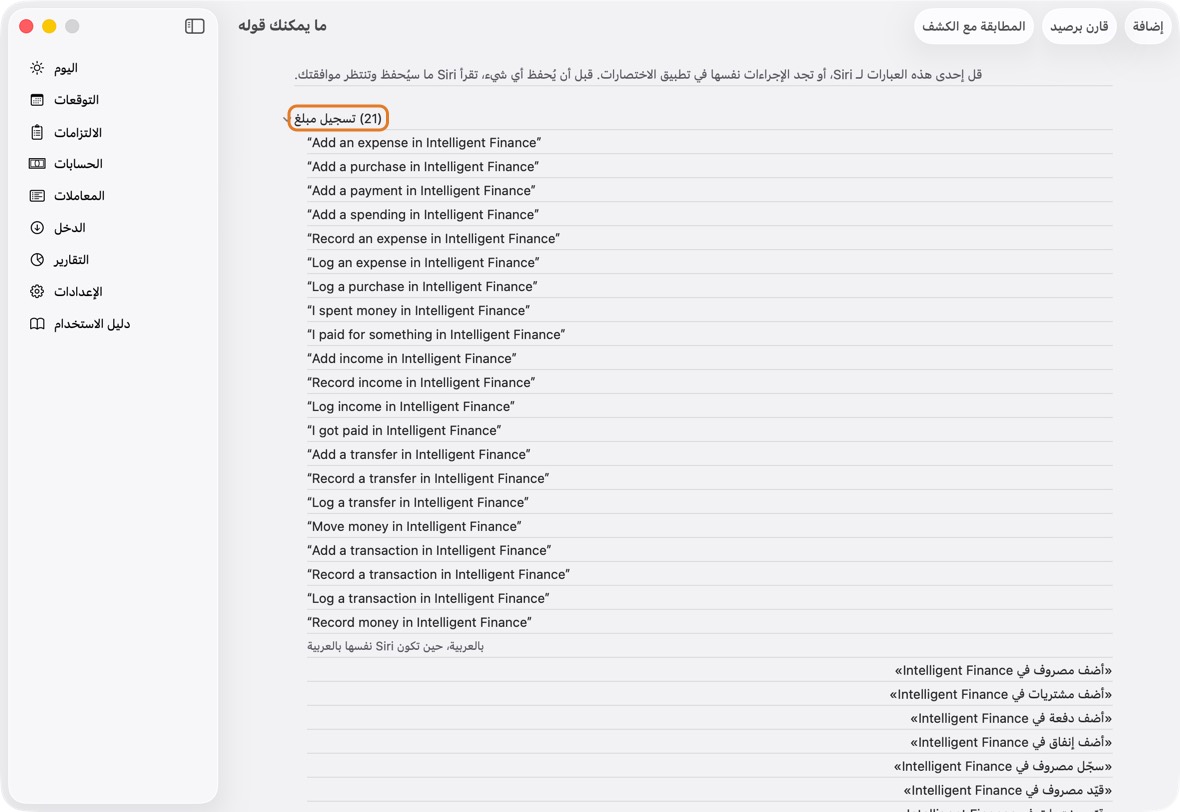Click the الدخل download arrow icon

37,228
